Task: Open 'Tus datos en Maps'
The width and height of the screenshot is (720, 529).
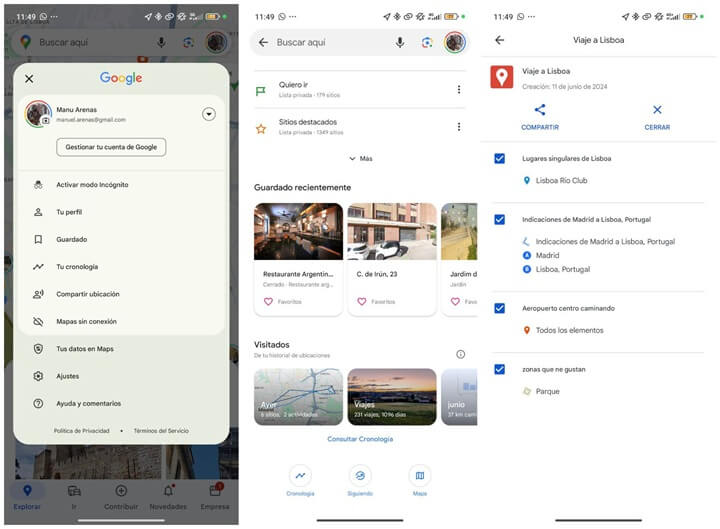Action: point(122,349)
